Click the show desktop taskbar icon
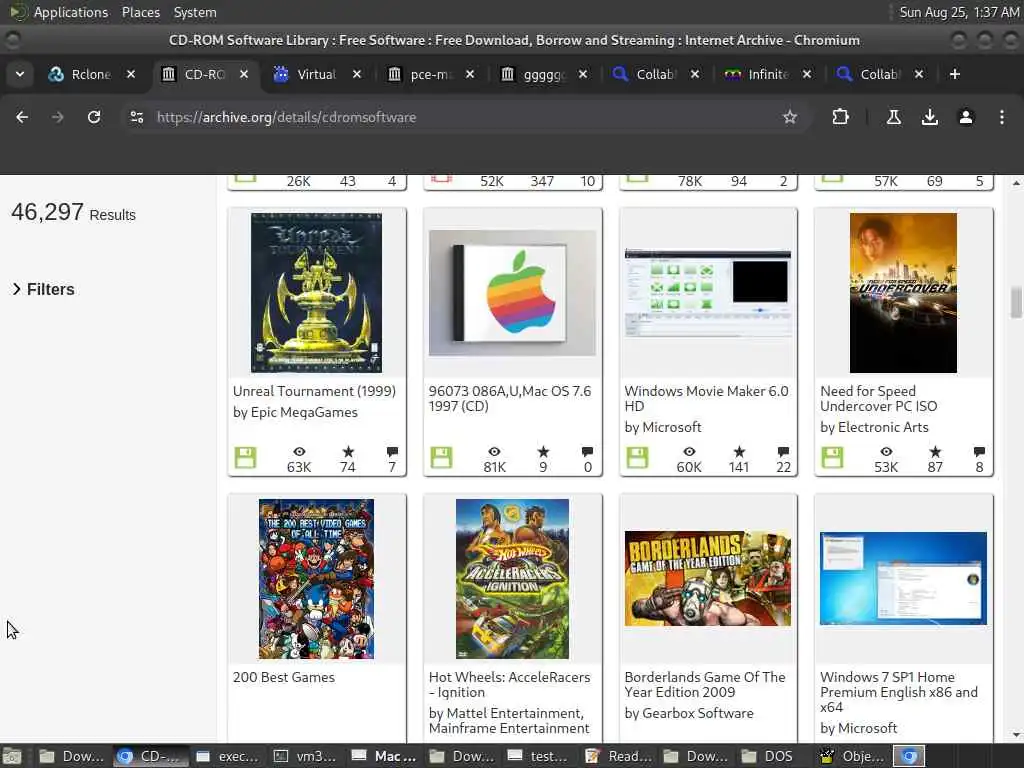Screen dimensions: 1024x768 point(12,756)
